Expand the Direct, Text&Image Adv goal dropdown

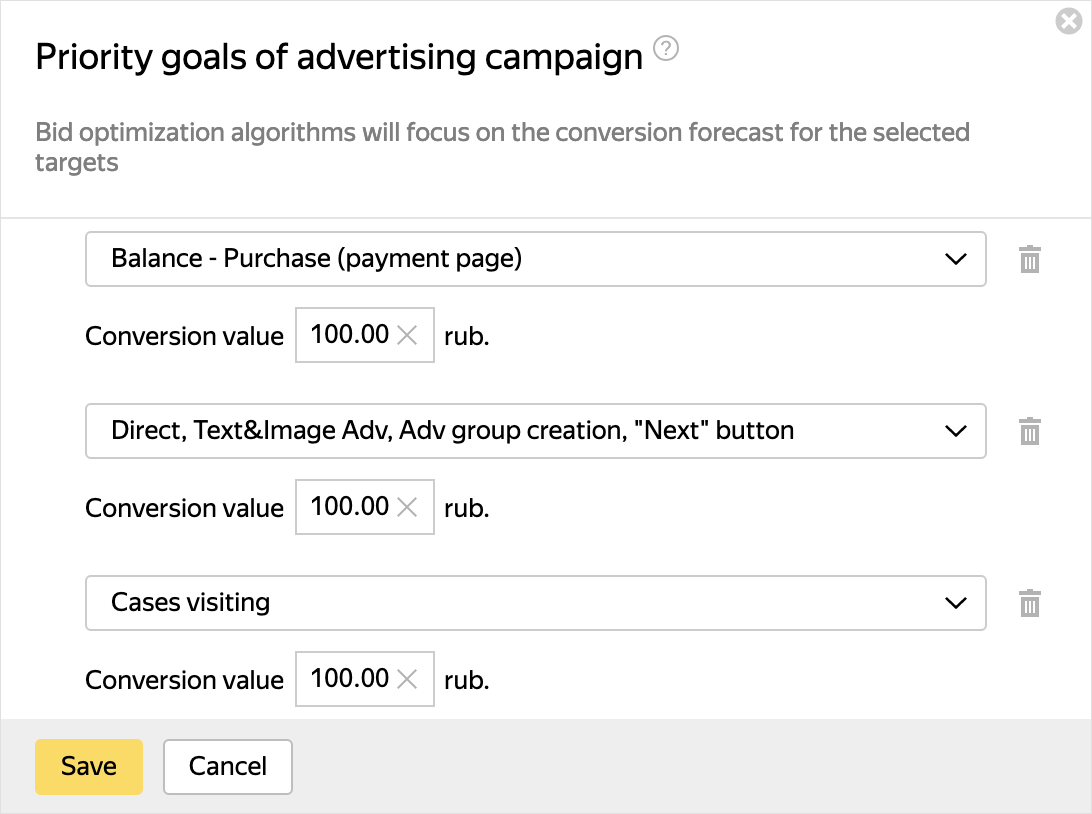535,431
